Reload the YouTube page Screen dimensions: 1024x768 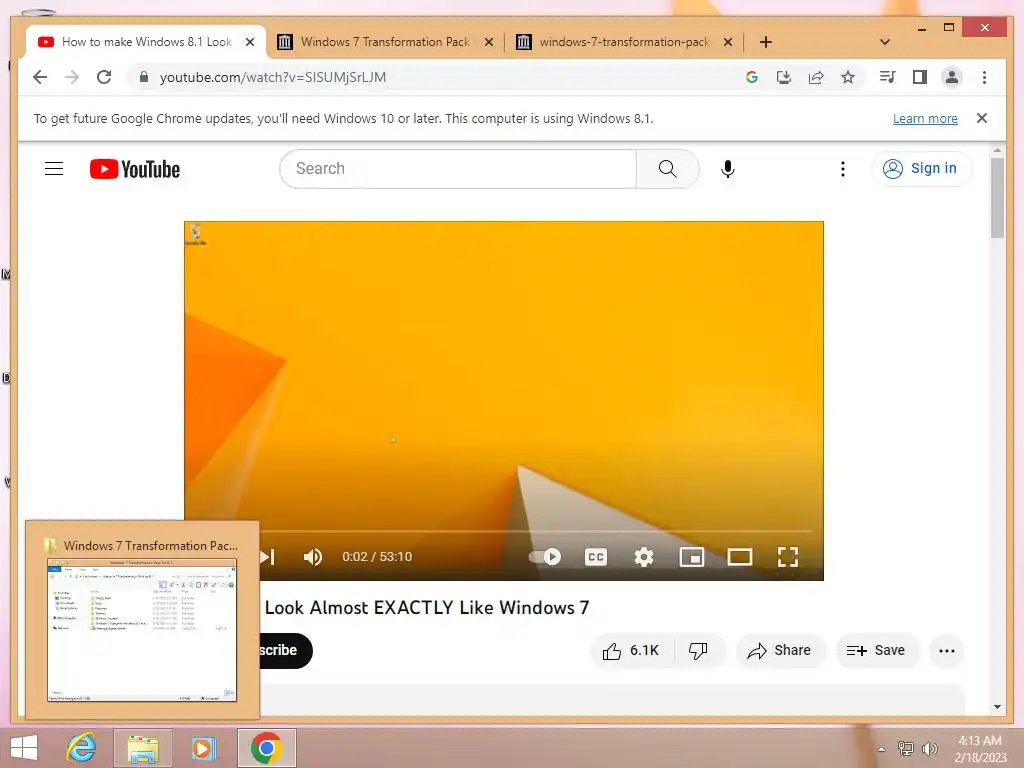click(x=104, y=77)
